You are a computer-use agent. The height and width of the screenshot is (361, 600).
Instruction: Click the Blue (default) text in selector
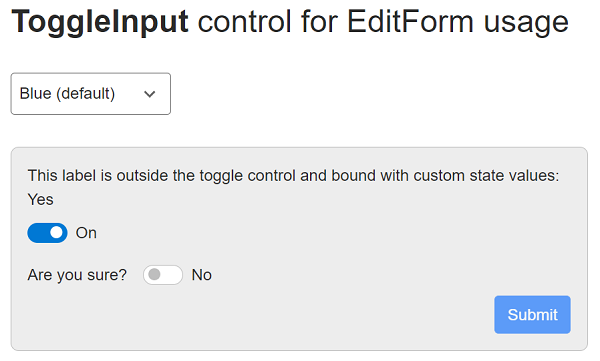67,94
